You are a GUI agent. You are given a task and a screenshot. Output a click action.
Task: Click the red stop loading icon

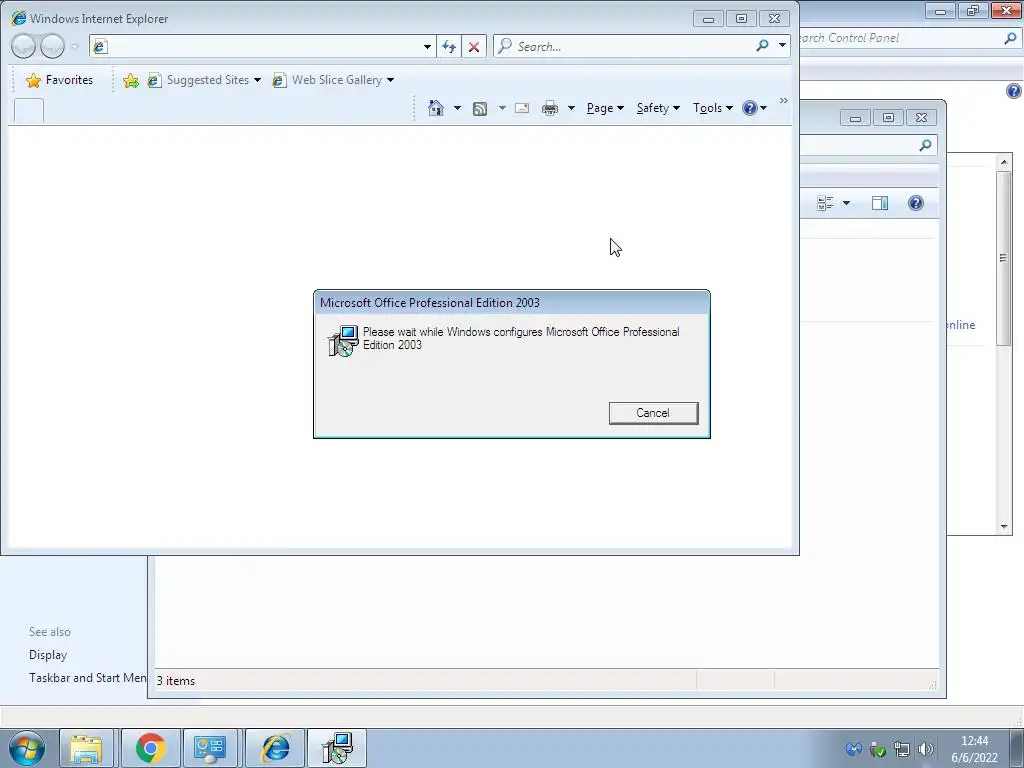click(474, 46)
